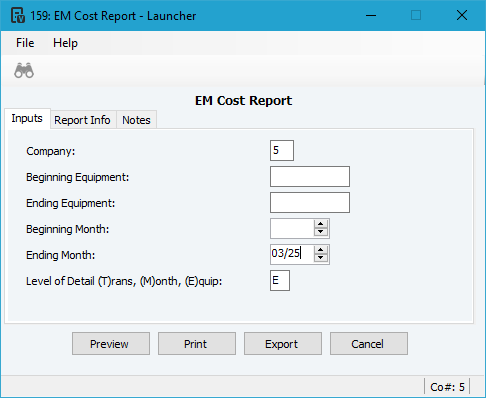486x398 pixels.
Task: Click the Company input field
Action: tap(282, 150)
